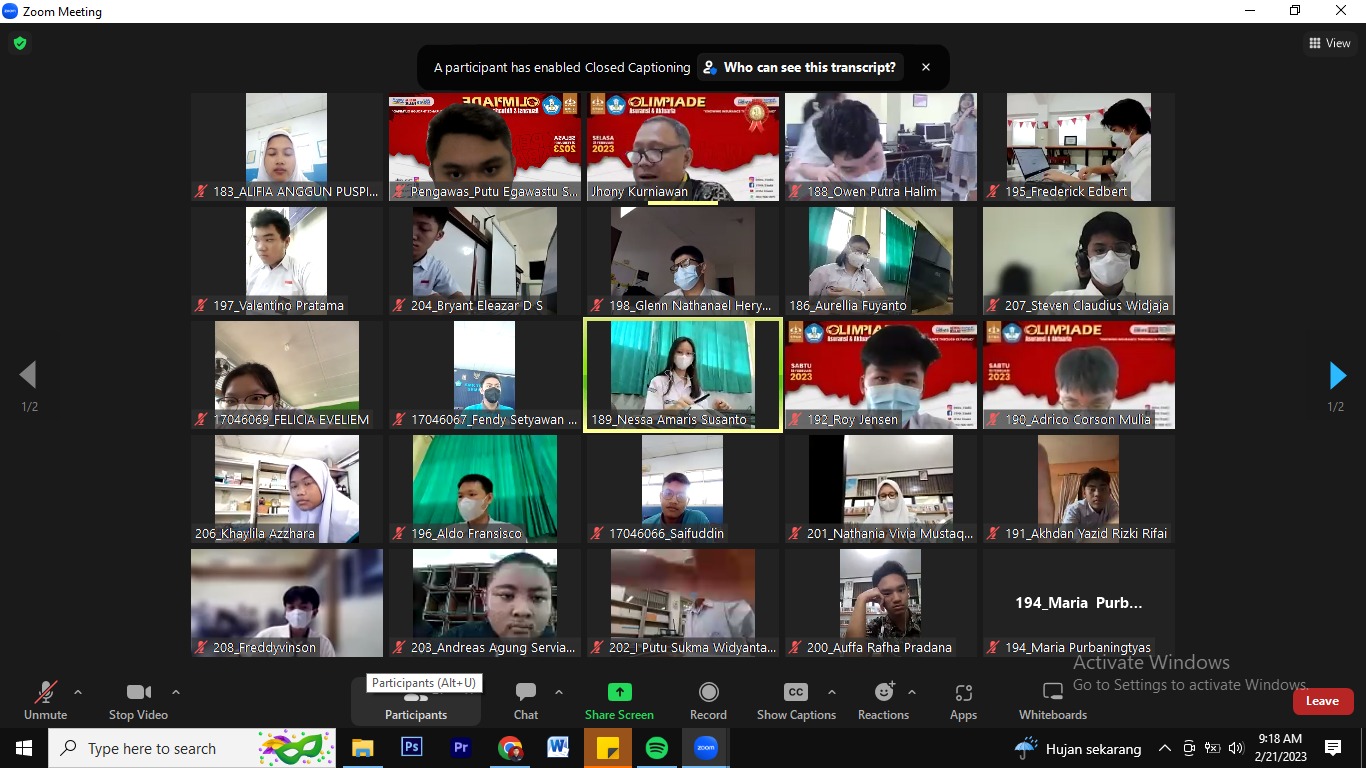
Task: Click 186_Aurellia Fuyanto name label
Action: click(848, 305)
